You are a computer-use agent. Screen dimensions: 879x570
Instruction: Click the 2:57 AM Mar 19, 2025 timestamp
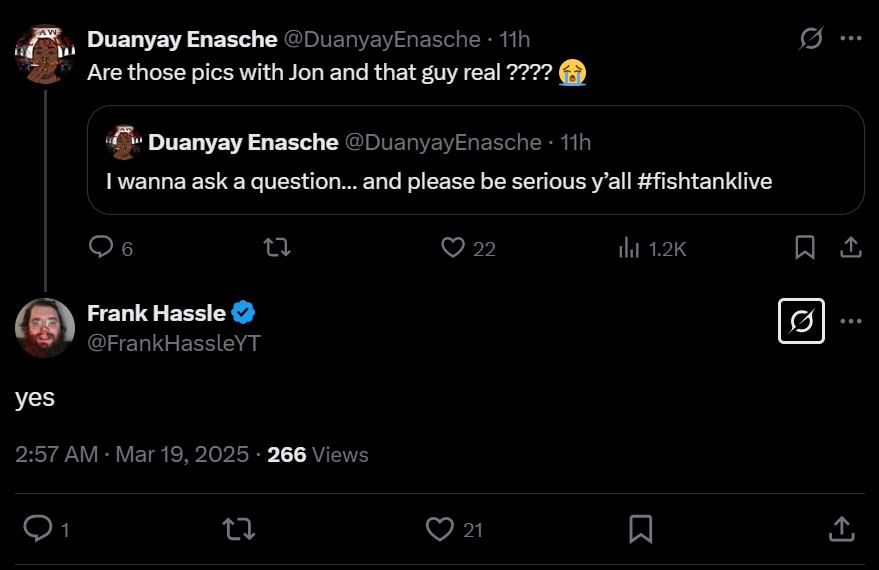(132, 454)
